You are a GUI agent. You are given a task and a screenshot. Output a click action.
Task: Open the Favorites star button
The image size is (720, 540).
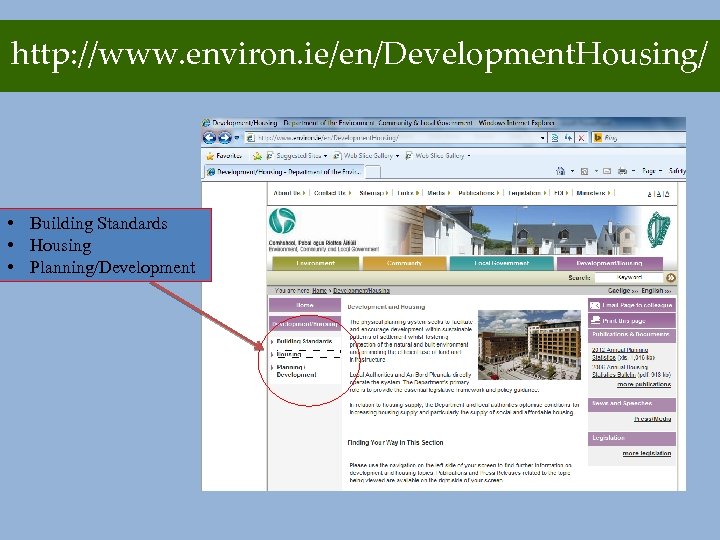click(225, 156)
